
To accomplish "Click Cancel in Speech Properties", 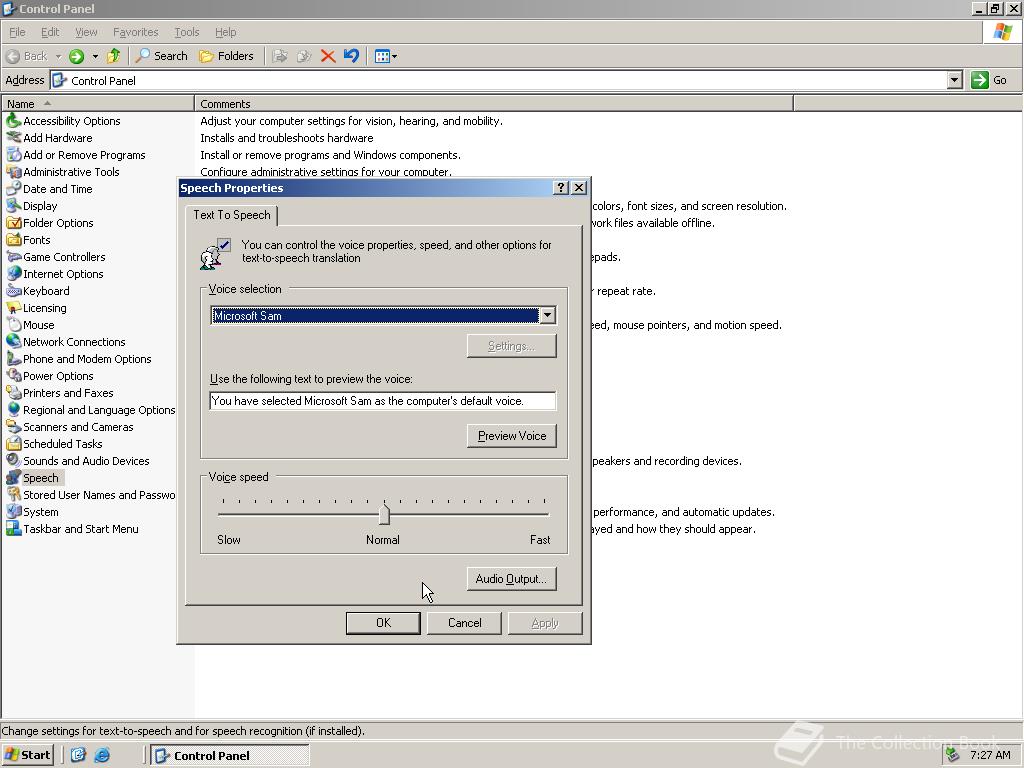I will pos(464,623).
